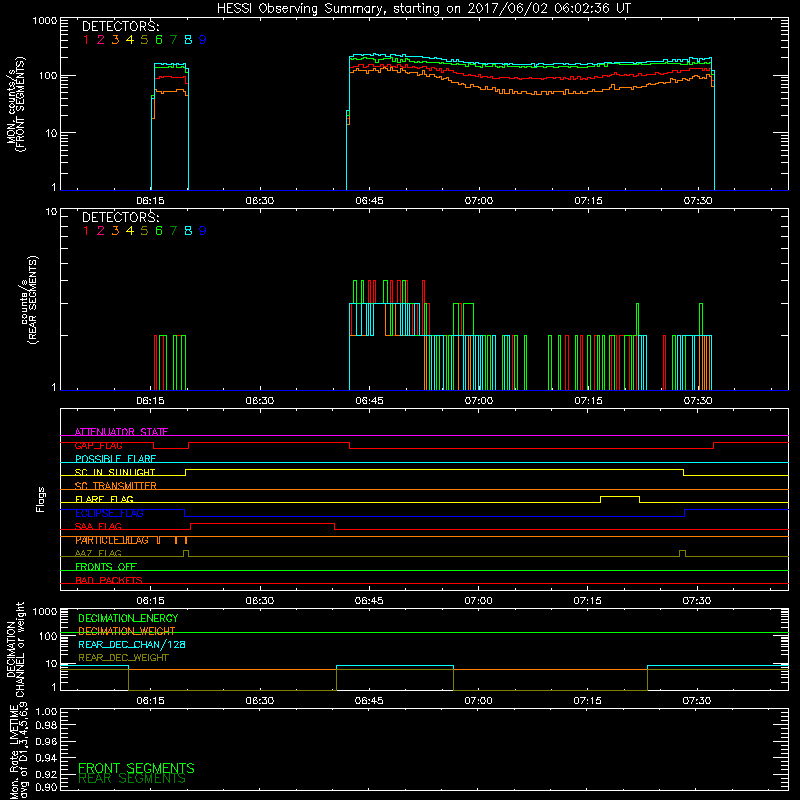The width and height of the screenshot is (800, 800).
Task: Click the HESSI Observing Summary title text
Action: click(423, 9)
